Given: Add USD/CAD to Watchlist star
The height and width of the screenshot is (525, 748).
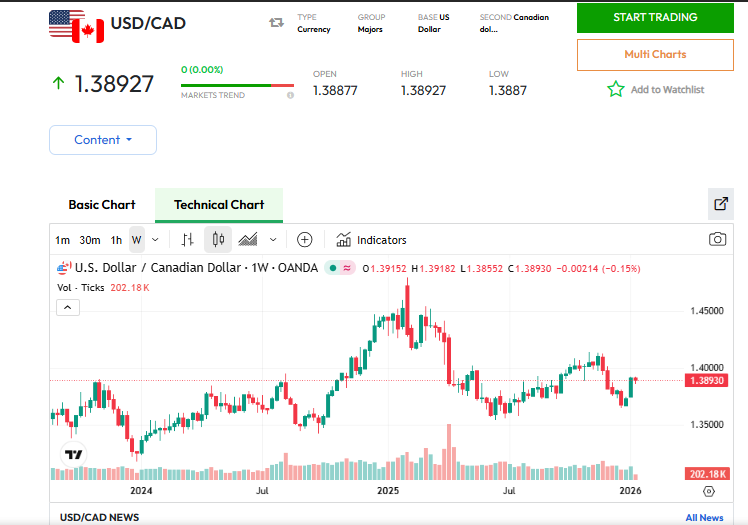Looking at the screenshot, I should [616, 90].
